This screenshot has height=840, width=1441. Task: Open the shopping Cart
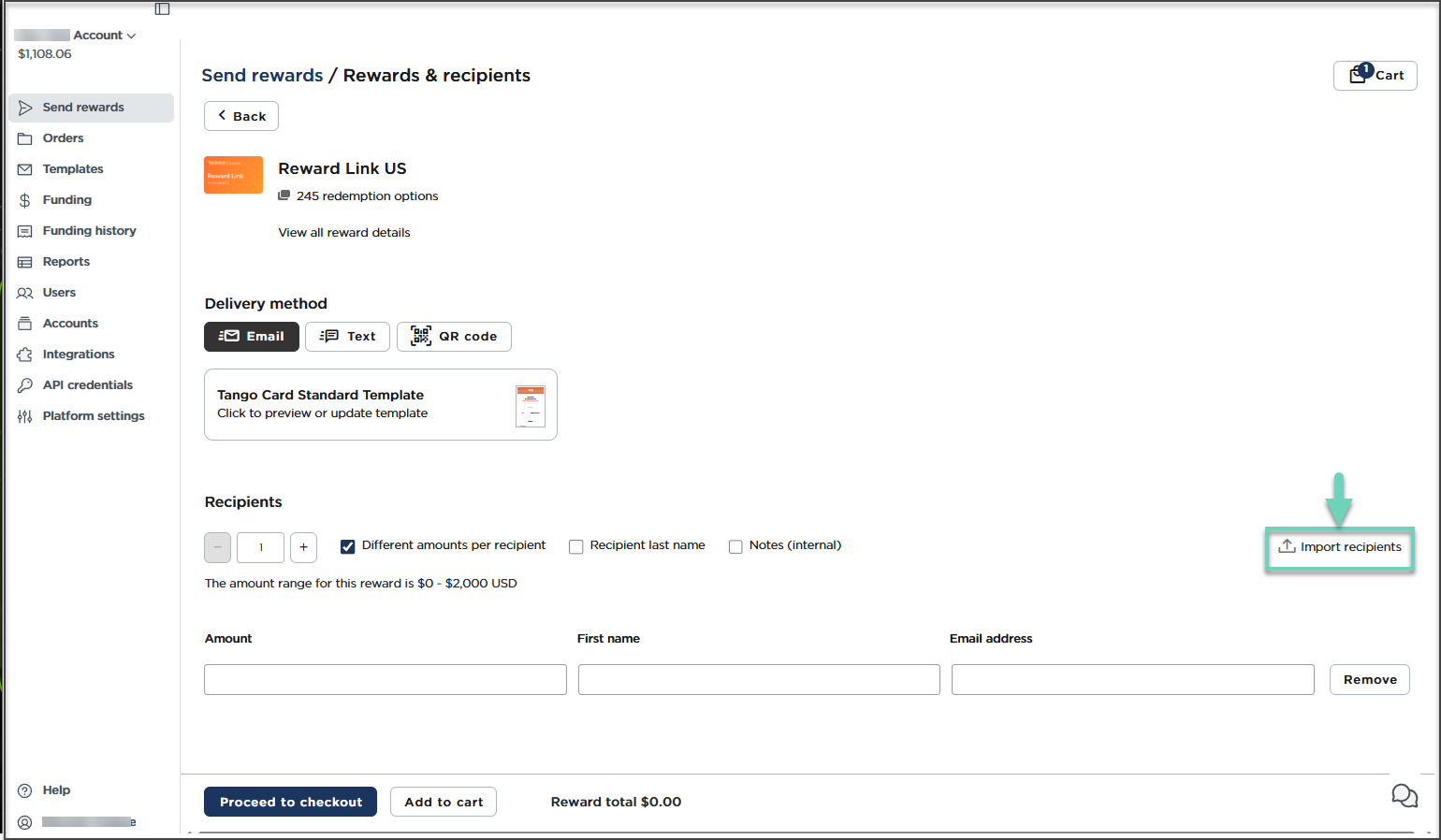pos(1375,76)
